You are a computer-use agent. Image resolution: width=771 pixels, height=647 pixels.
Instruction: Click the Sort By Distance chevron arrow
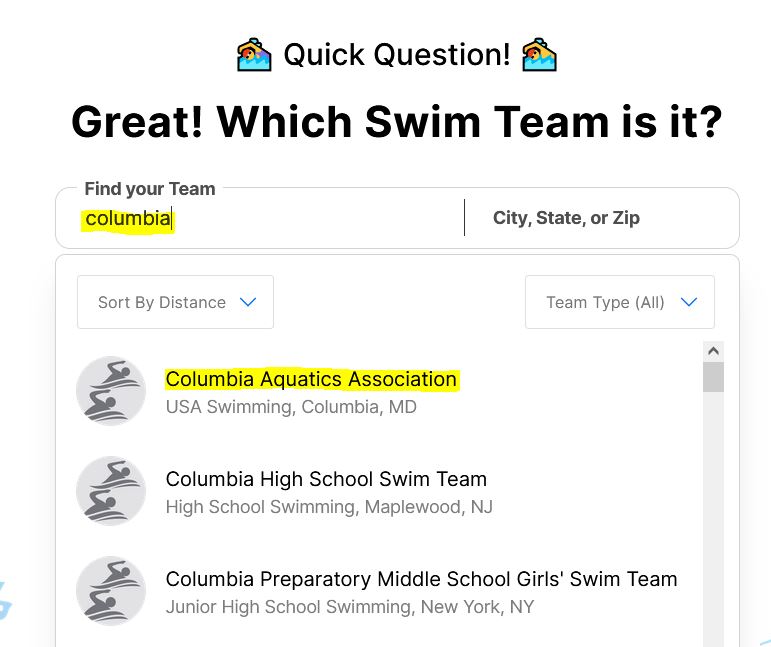point(249,302)
